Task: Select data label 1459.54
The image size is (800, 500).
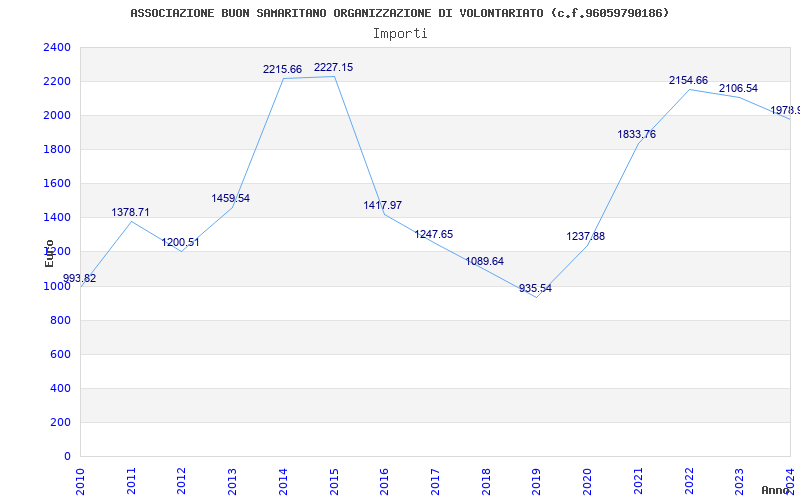Action: pos(231,198)
